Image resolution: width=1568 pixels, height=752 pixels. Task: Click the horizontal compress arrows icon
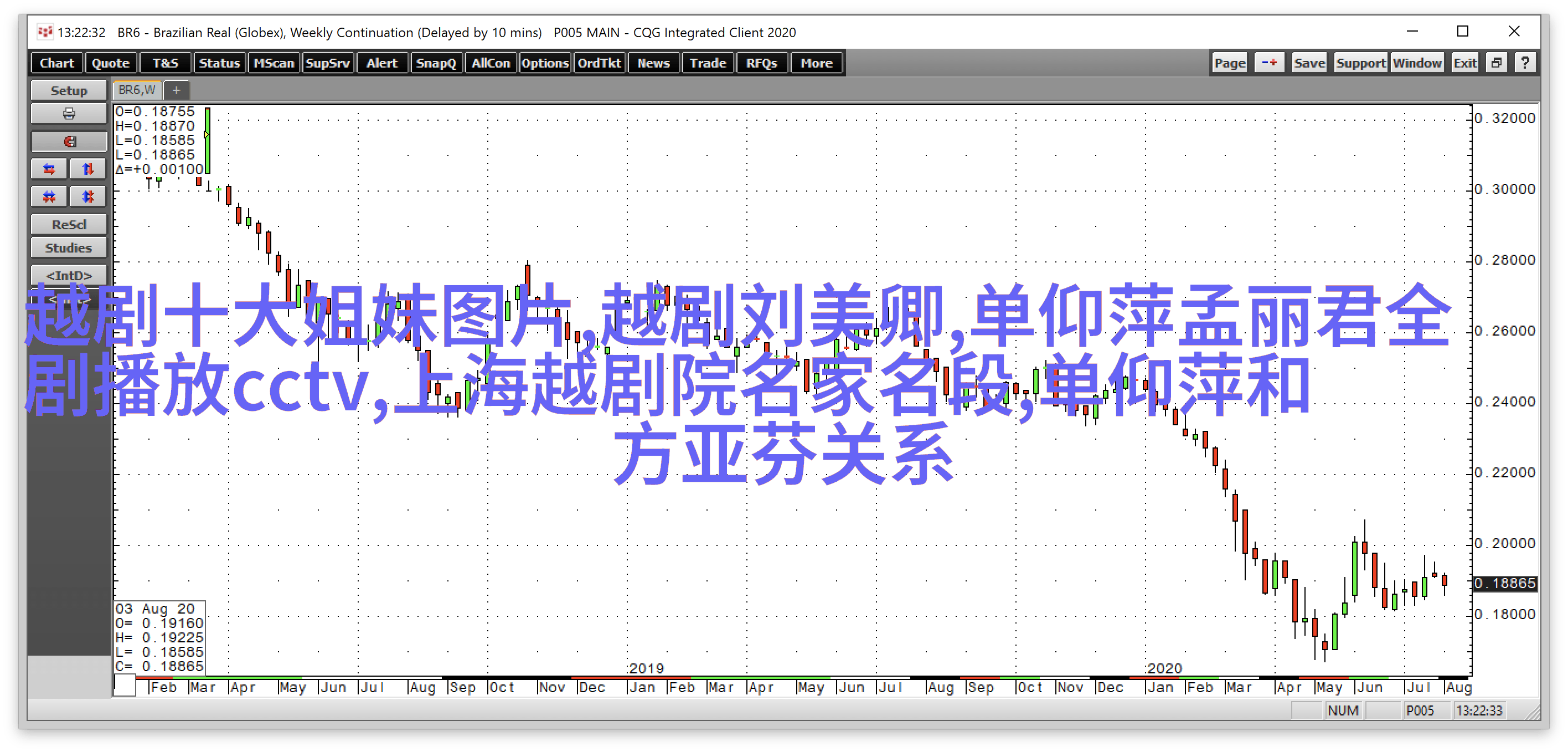(49, 196)
